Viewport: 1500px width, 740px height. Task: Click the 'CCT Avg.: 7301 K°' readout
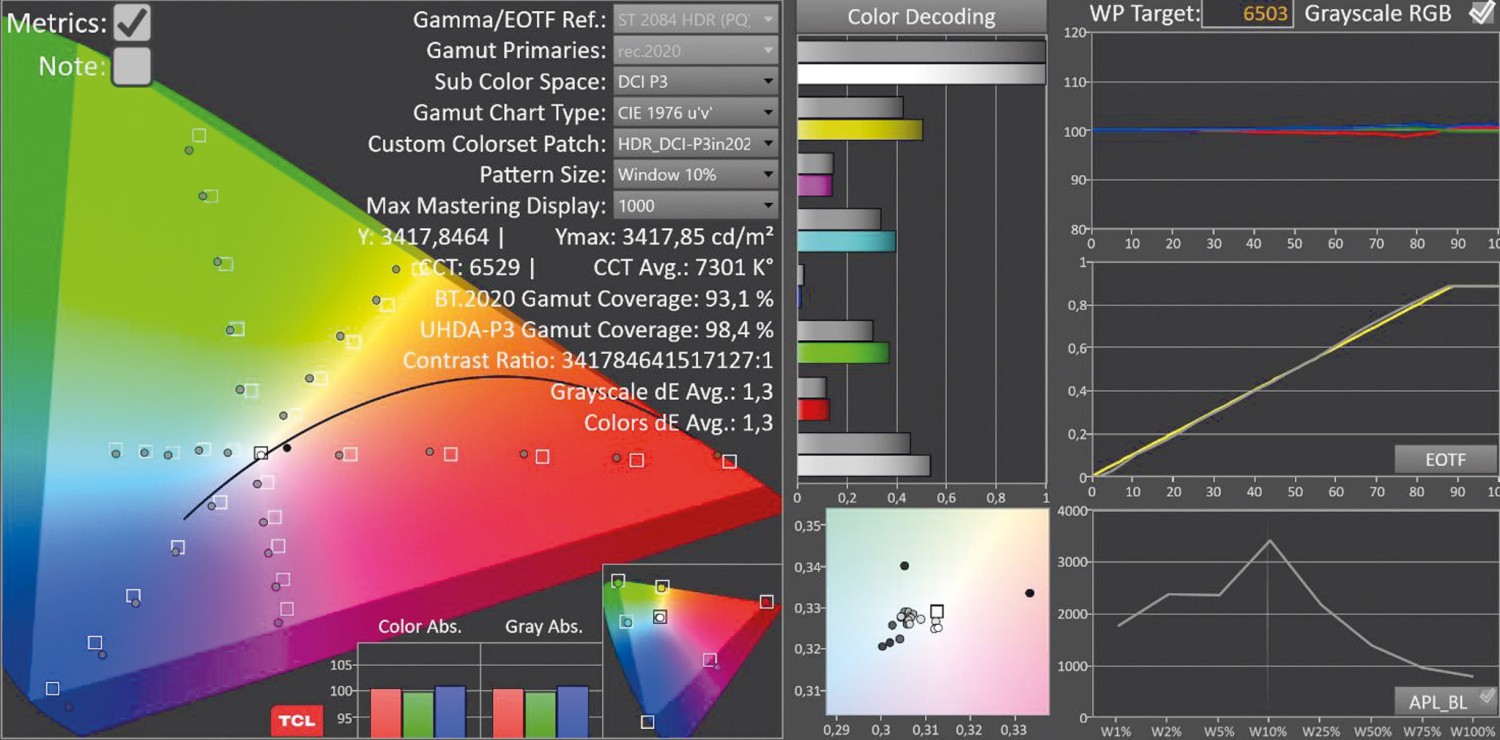[x=684, y=267]
